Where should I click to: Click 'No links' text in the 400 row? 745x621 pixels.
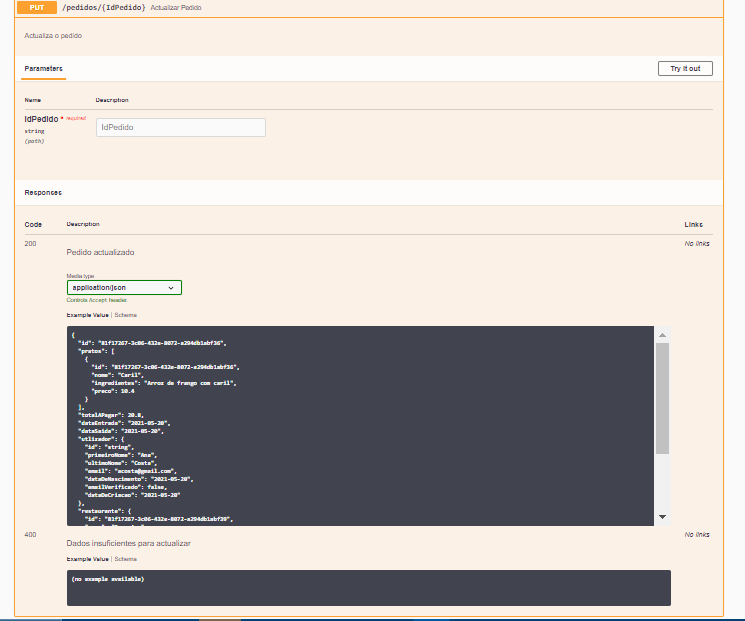[697, 535]
